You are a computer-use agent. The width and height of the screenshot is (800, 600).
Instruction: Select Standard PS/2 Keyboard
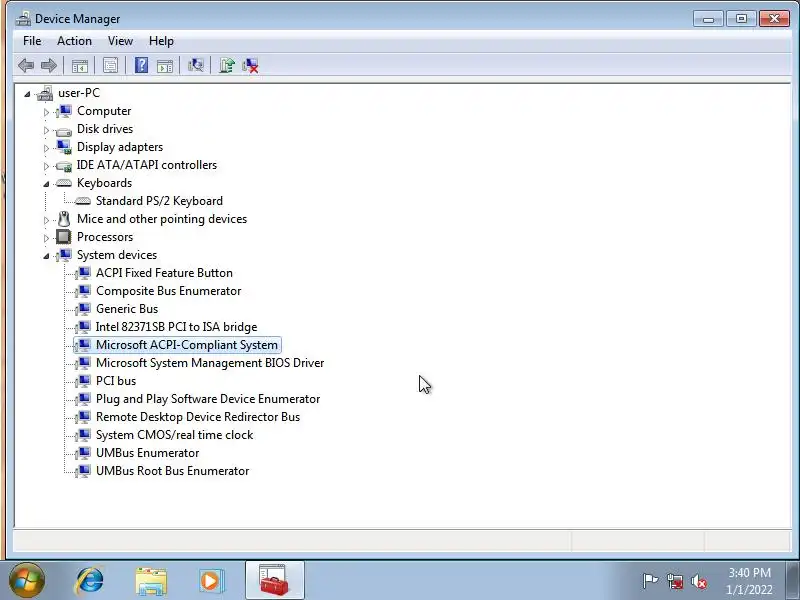pos(159,201)
